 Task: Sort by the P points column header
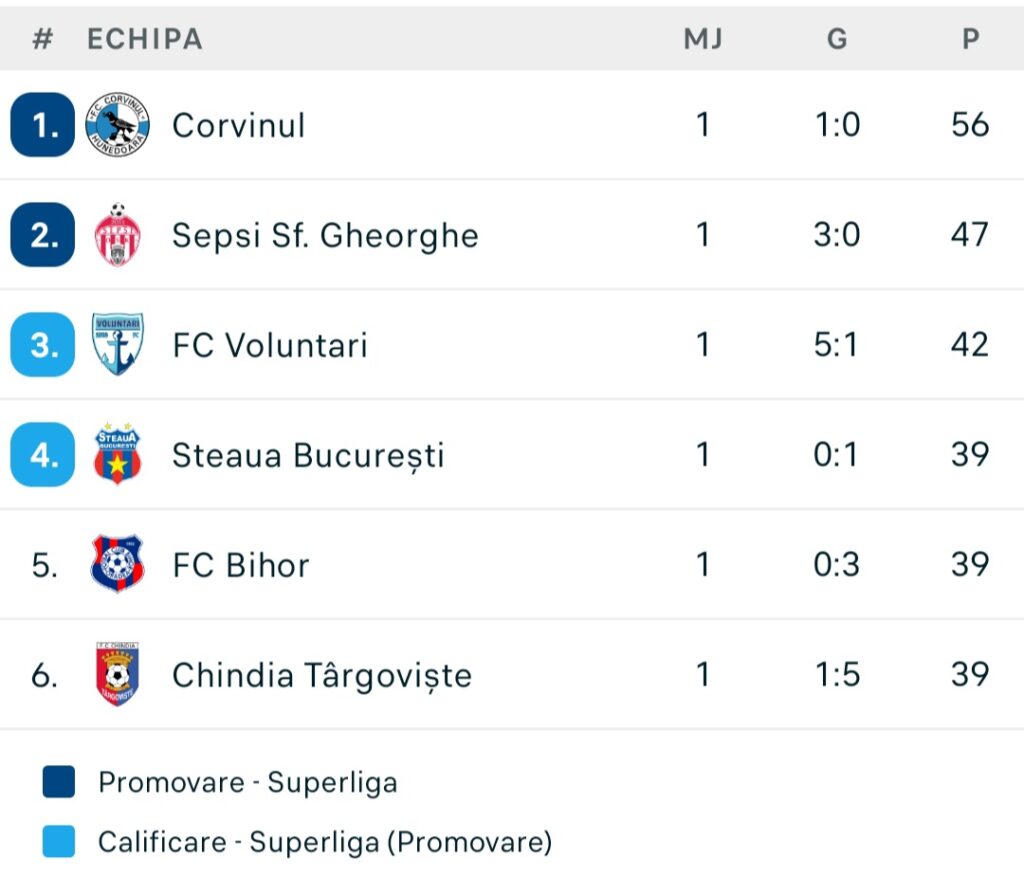[970, 39]
